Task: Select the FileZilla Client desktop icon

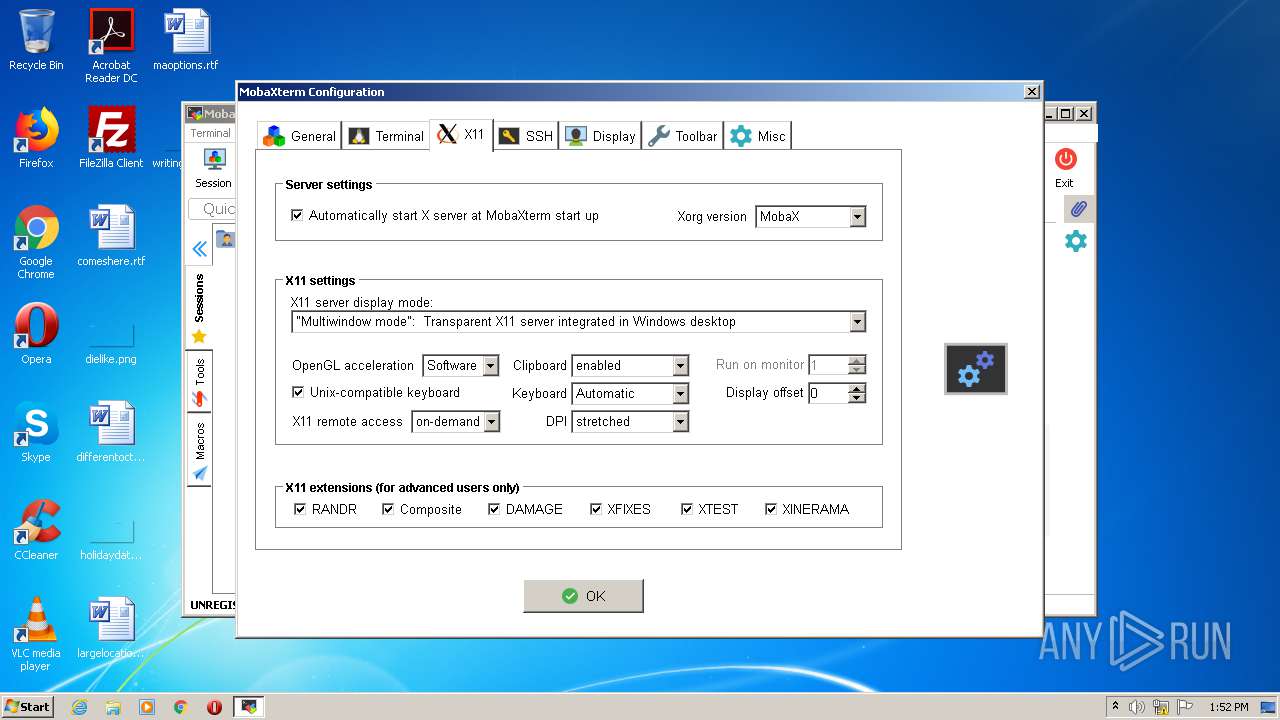Action: coord(111,138)
